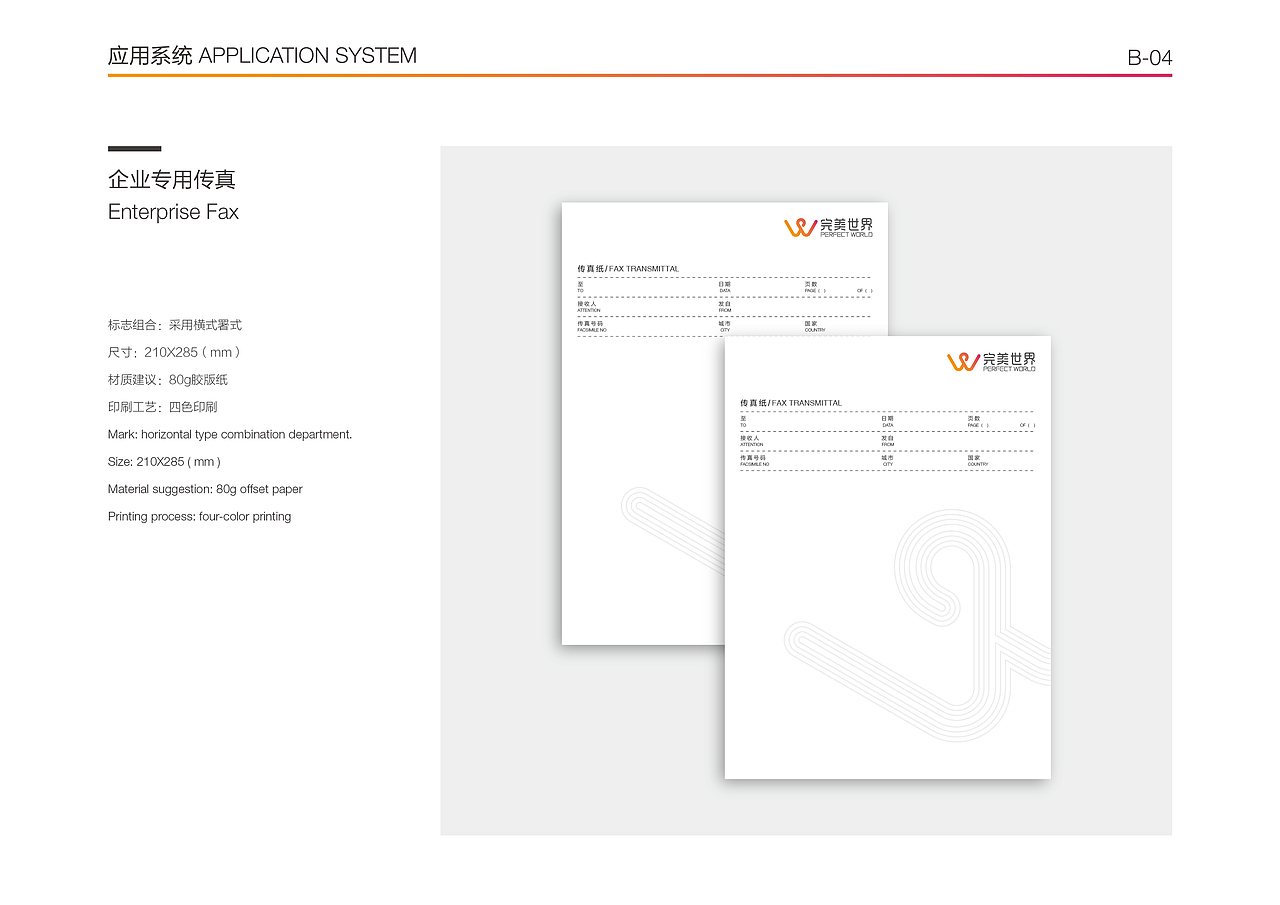
Task: Click the 至 TO field on the back sheet
Action: coord(580,287)
